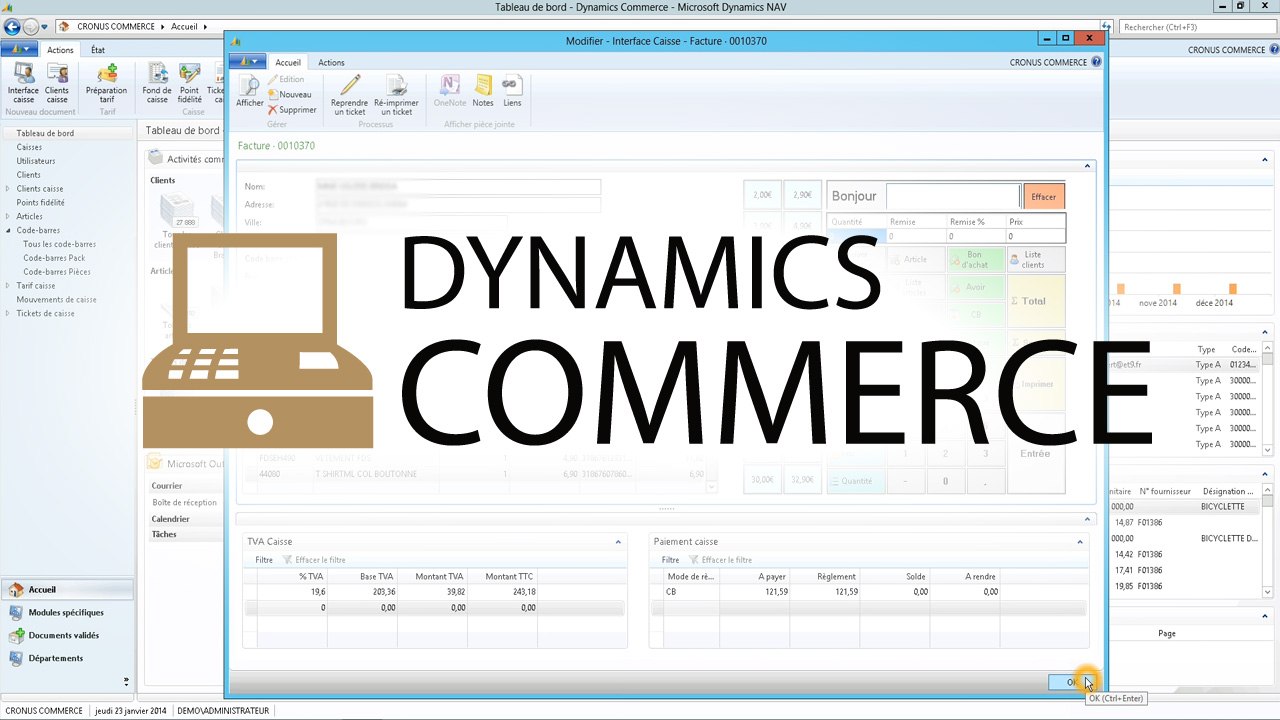Open Caisses in navigation tree
Screen dimensions: 1280x720
29,147
